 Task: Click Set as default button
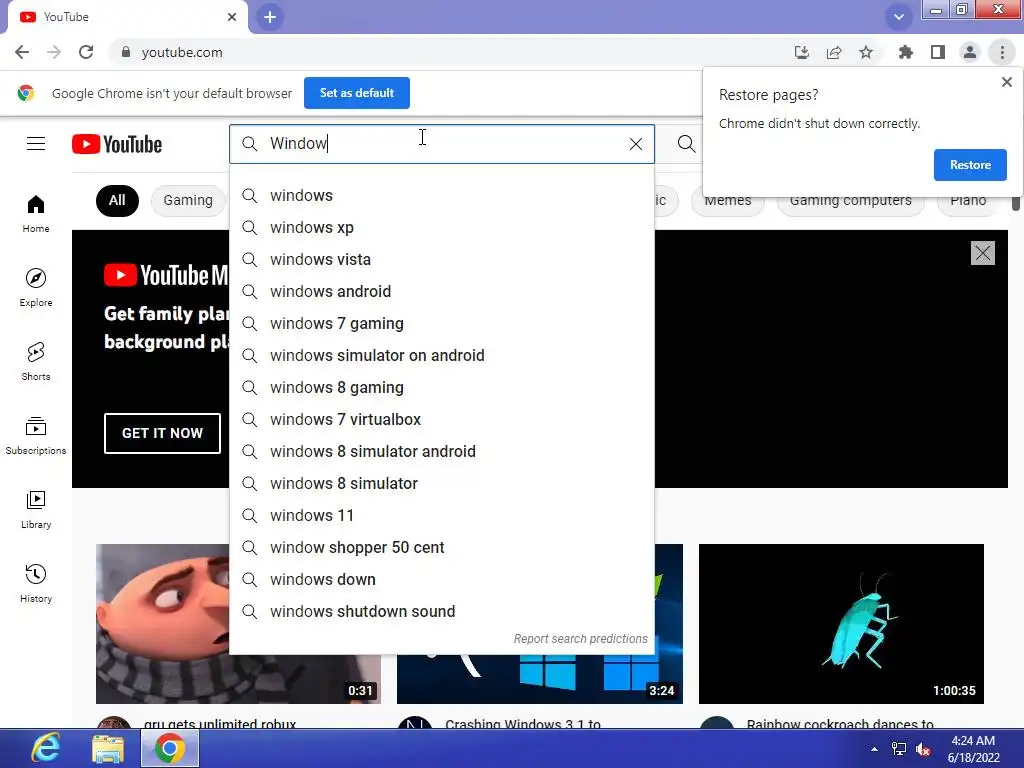357,93
